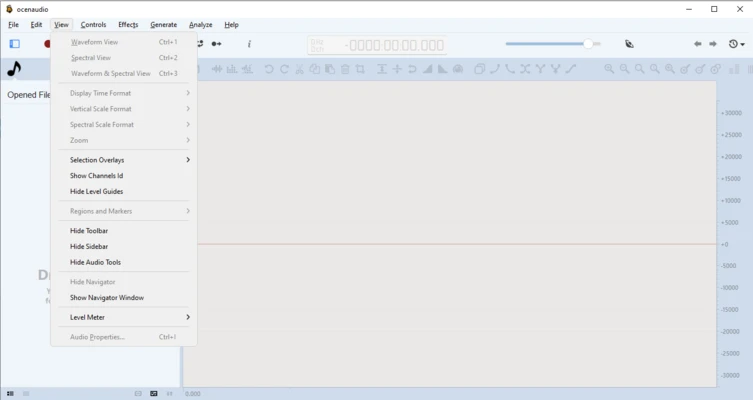
Task: Open the Generate menu
Action: [164, 24]
